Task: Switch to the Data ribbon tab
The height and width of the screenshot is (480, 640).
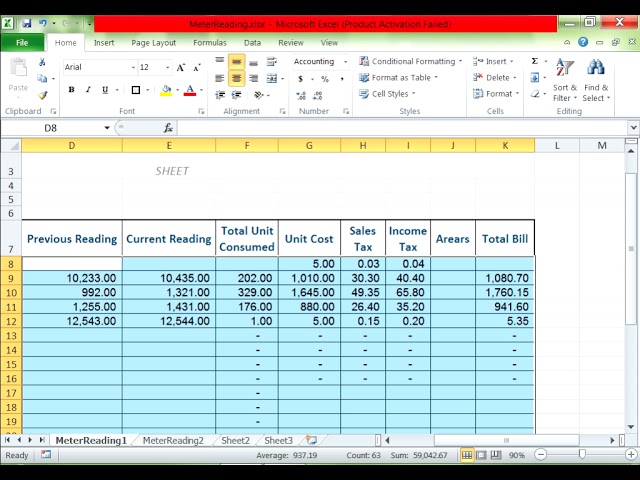Action: tap(252, 42)
